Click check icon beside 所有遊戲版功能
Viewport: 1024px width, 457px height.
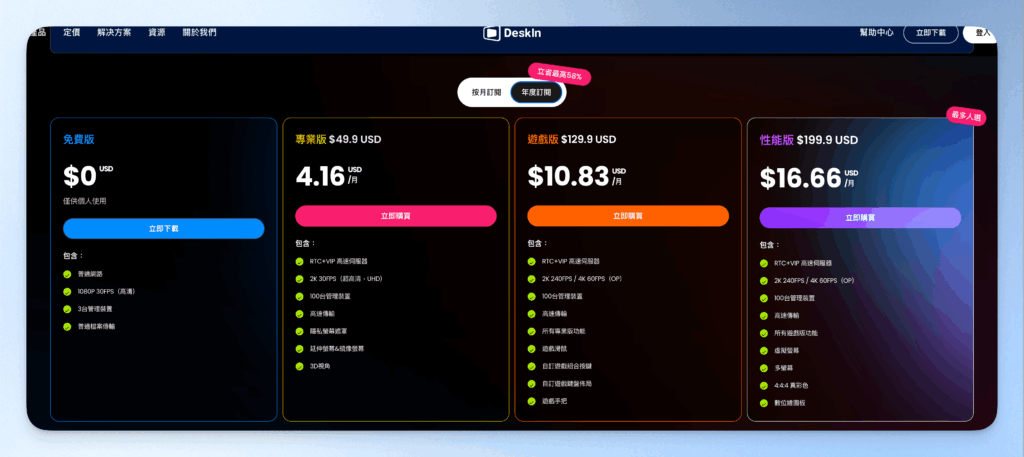764,333
